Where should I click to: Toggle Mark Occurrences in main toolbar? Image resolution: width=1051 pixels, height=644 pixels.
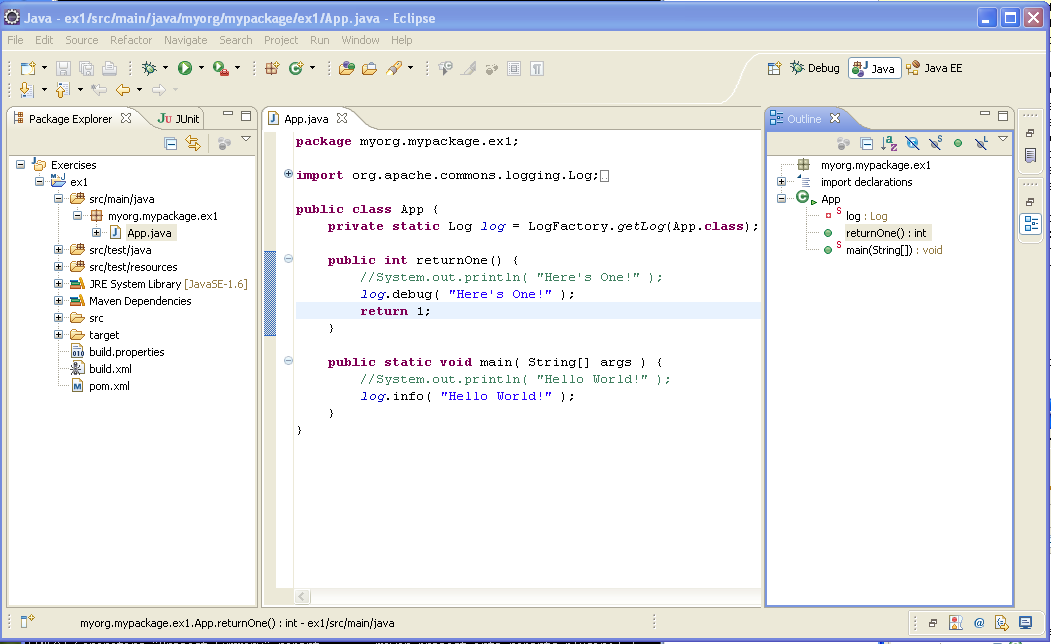click(469, 68)
